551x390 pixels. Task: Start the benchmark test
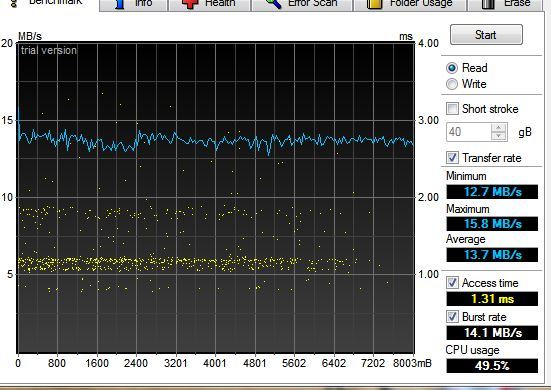tap(486, 34)
